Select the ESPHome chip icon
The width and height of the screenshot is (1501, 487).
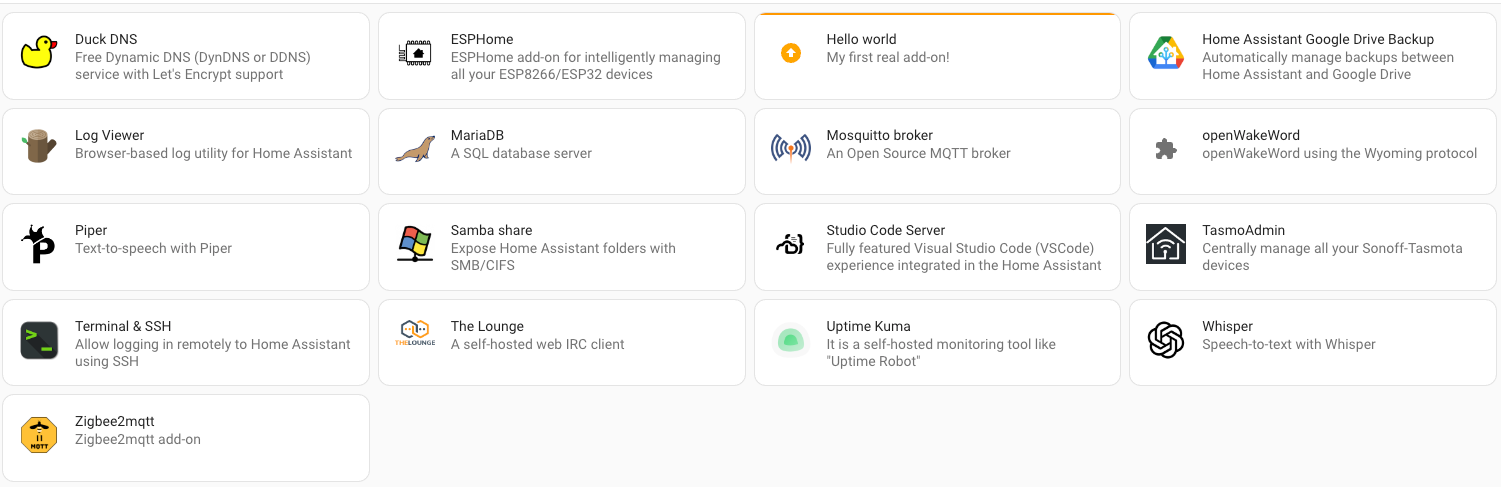point(414,52)
